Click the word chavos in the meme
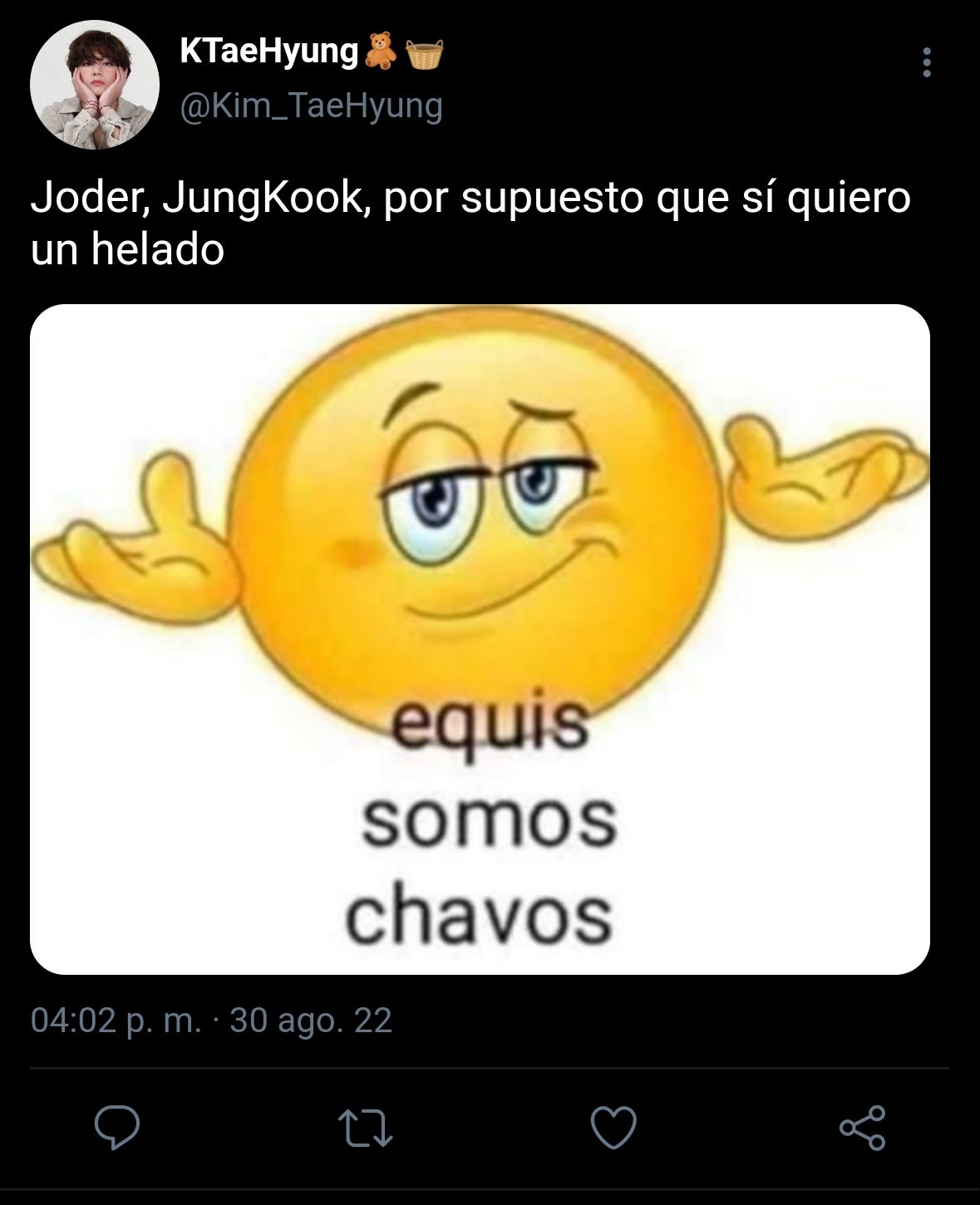This screenshot has width=980, height=1205. point(480,916)
